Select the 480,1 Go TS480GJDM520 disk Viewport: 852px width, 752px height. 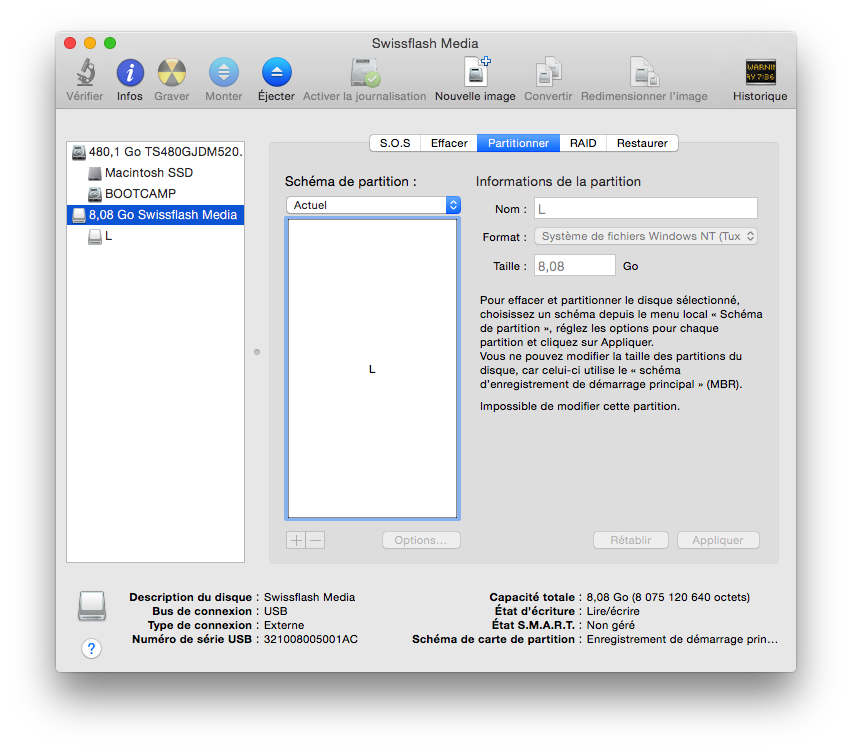155,152
